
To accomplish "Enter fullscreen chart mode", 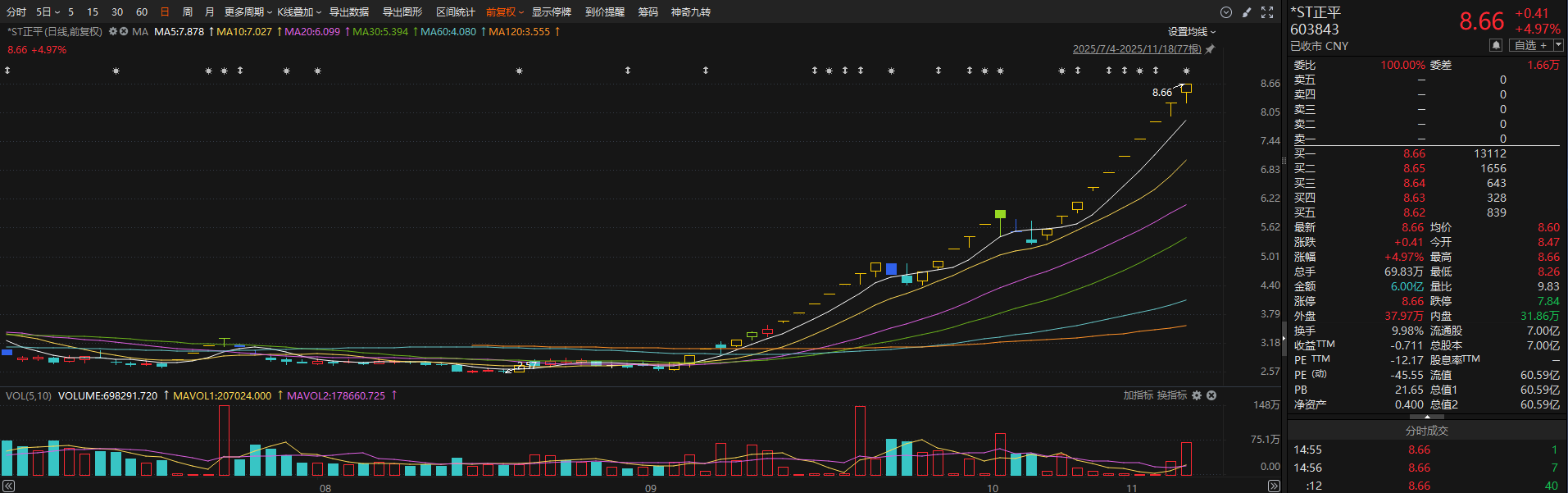I will tap(1267, 12).
